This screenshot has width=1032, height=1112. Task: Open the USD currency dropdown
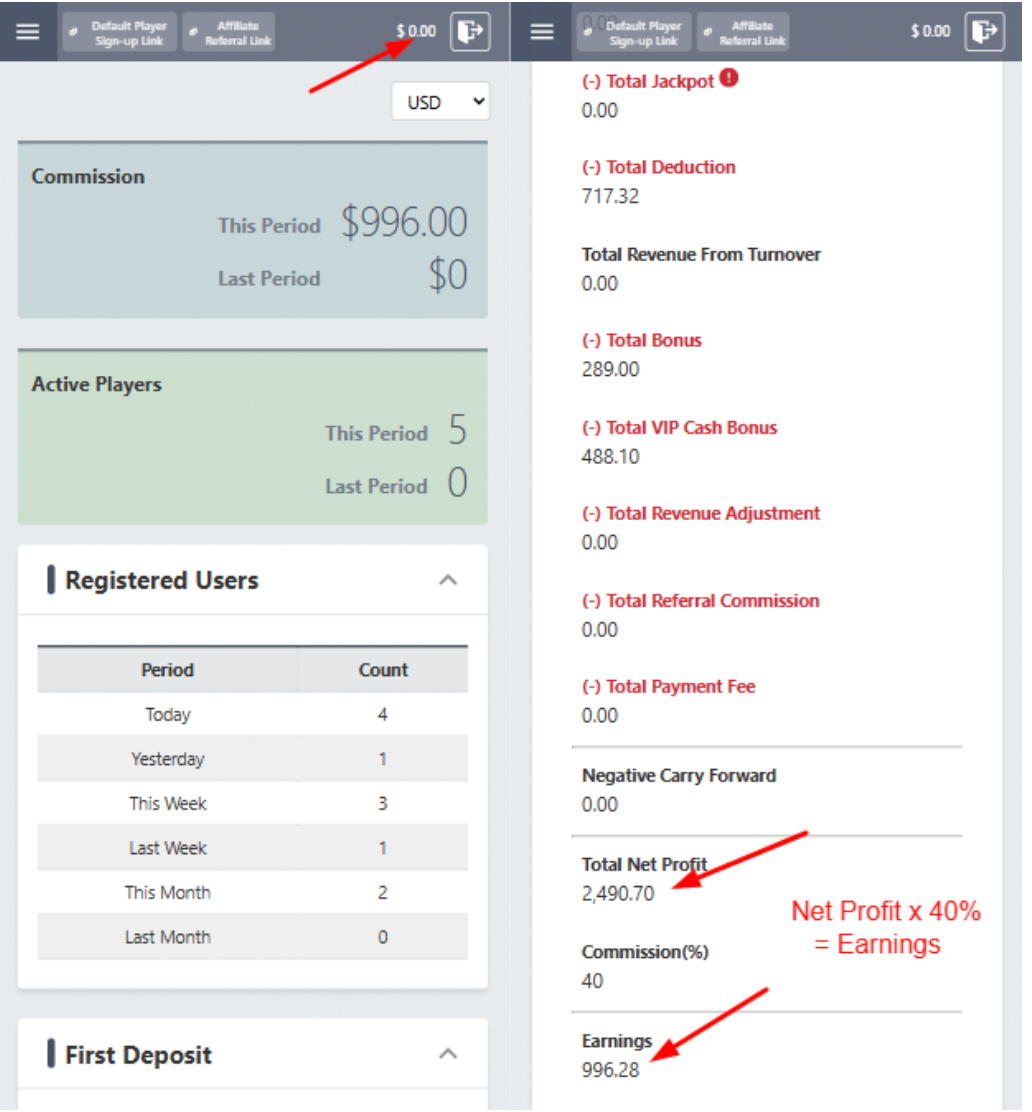click(441, 102)
